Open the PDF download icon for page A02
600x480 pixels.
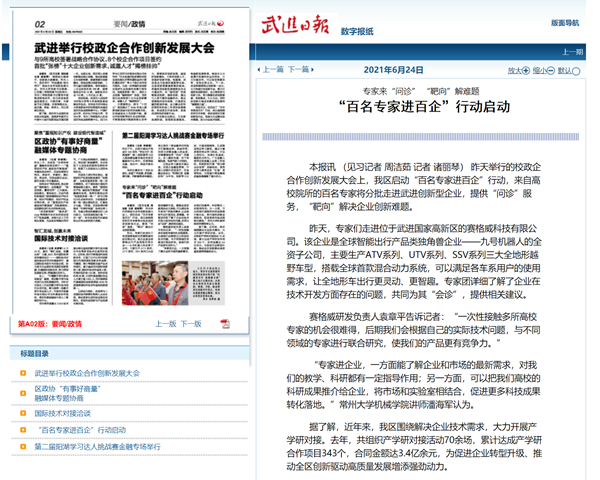tap(224, 324)
